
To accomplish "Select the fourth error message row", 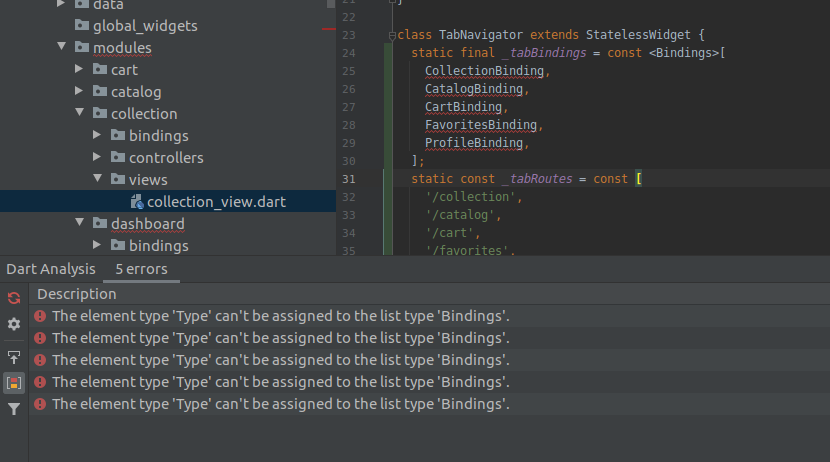I will tap(429, 382).
